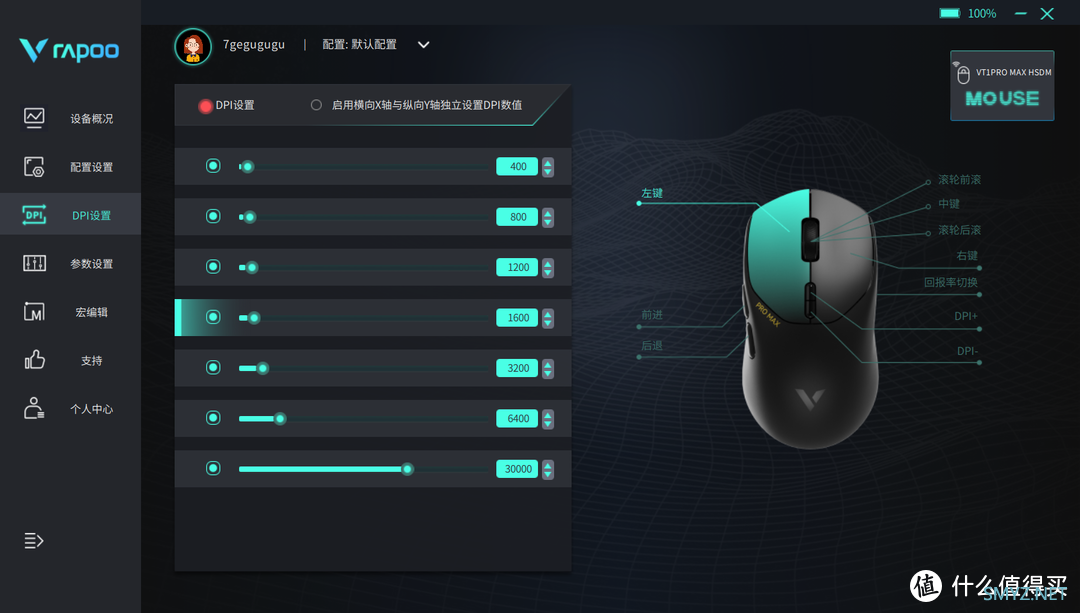Click the 400 DPI value field
The height and width of the screenshot is (613, 1080).
517,167
